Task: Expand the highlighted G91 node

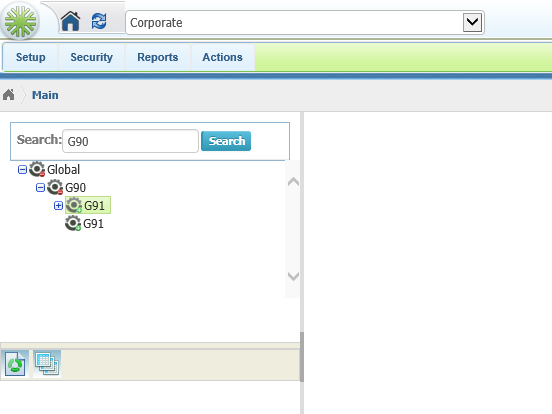Action: tap(58, 206)
